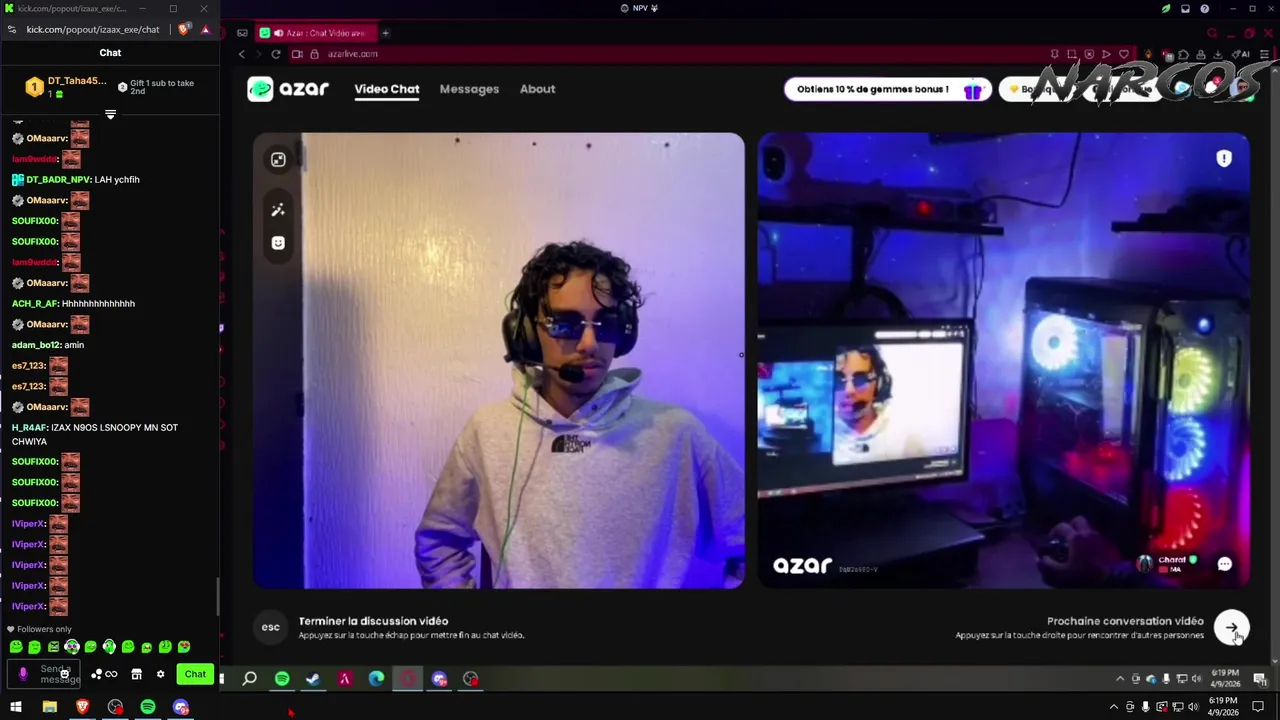Open Spotify from the streamed taskbar

282,679
